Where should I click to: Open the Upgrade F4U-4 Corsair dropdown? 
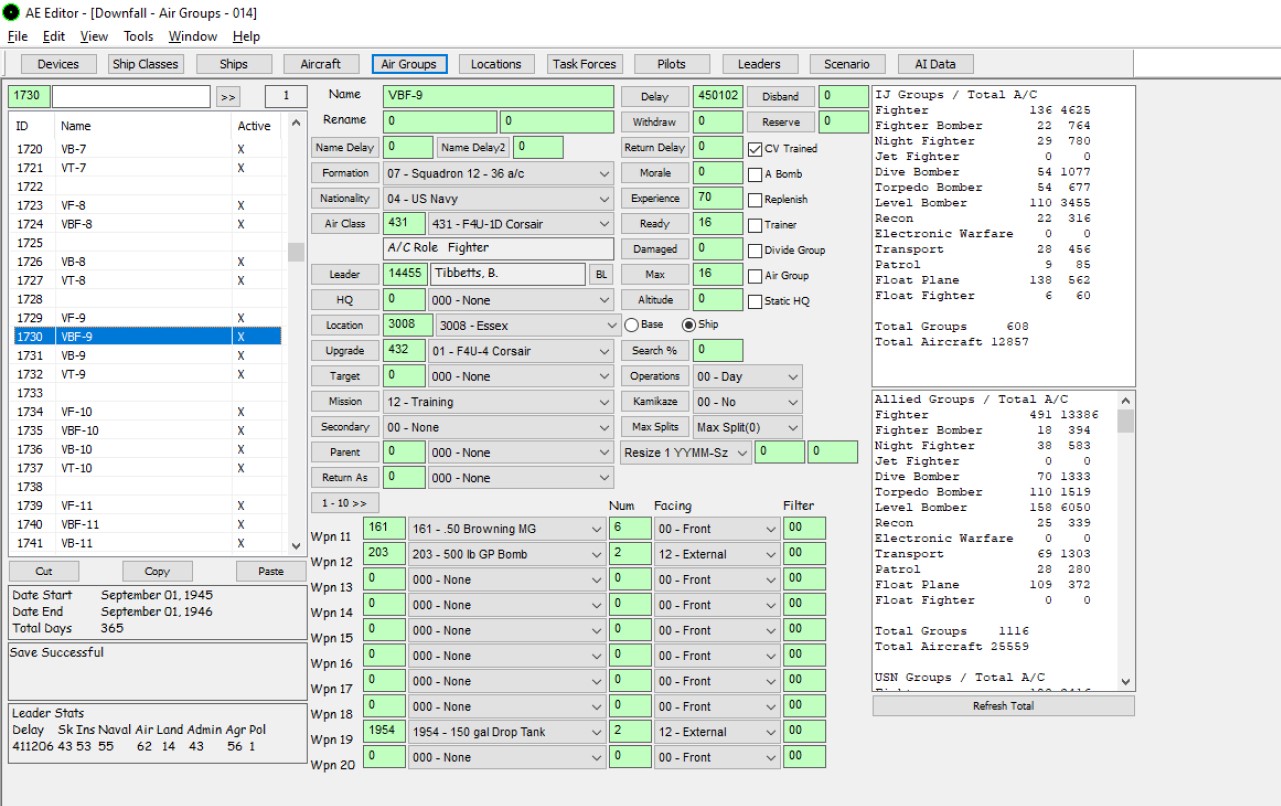tap(520, 351)
